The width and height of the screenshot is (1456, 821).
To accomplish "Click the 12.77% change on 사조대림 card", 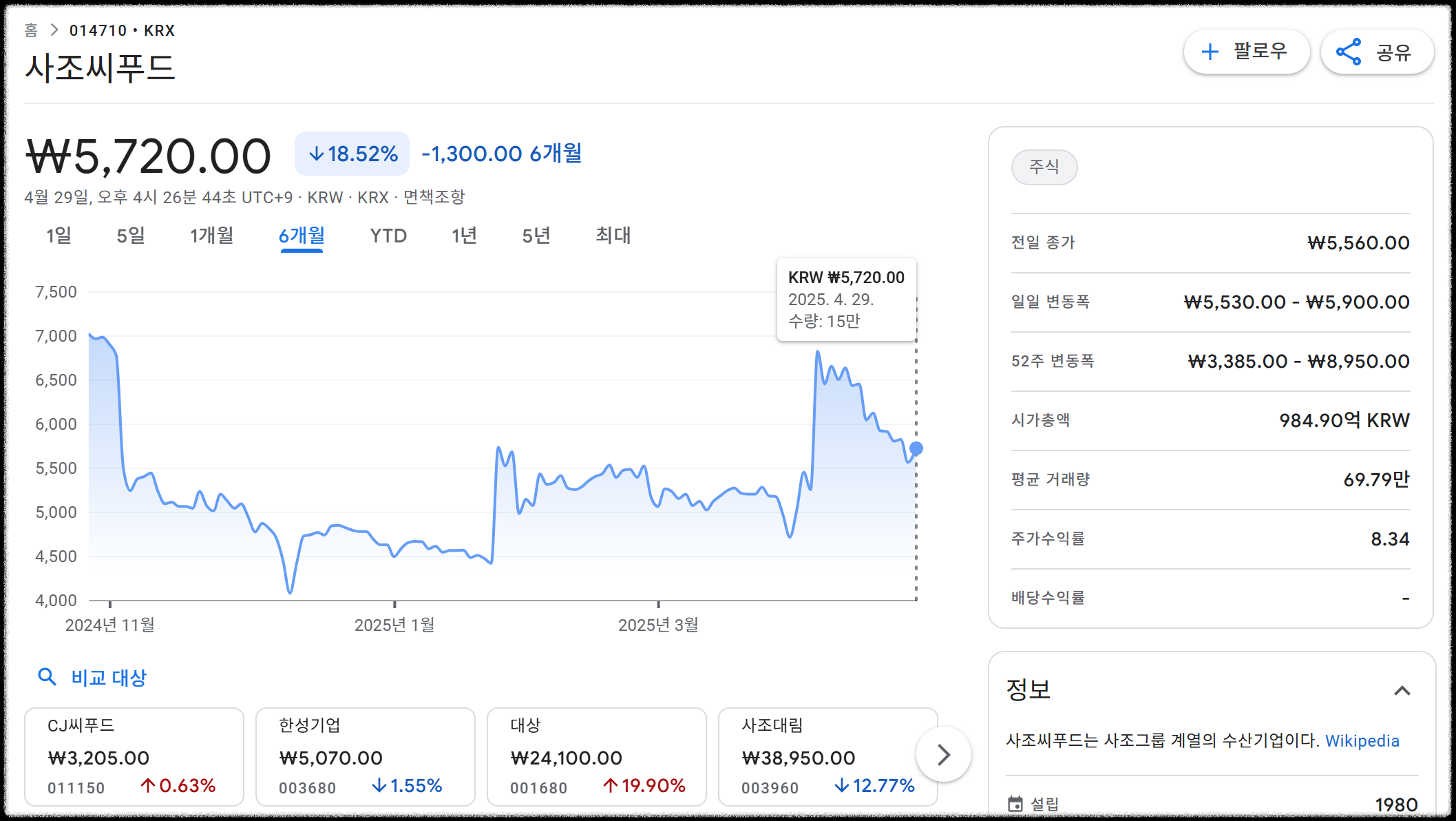I will [874, 786].
